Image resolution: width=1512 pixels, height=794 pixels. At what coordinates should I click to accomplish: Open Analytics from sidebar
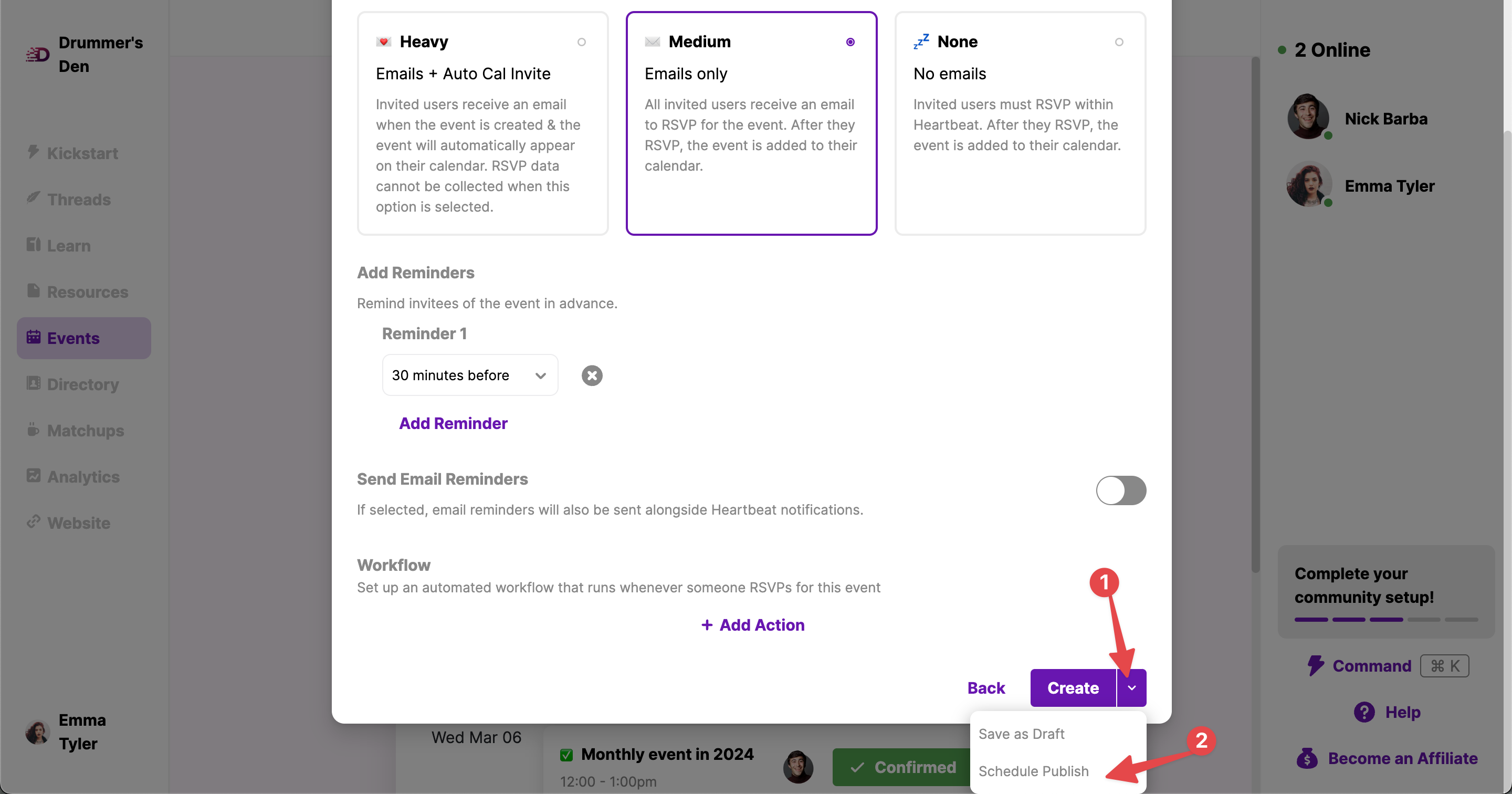coord(83,476)
